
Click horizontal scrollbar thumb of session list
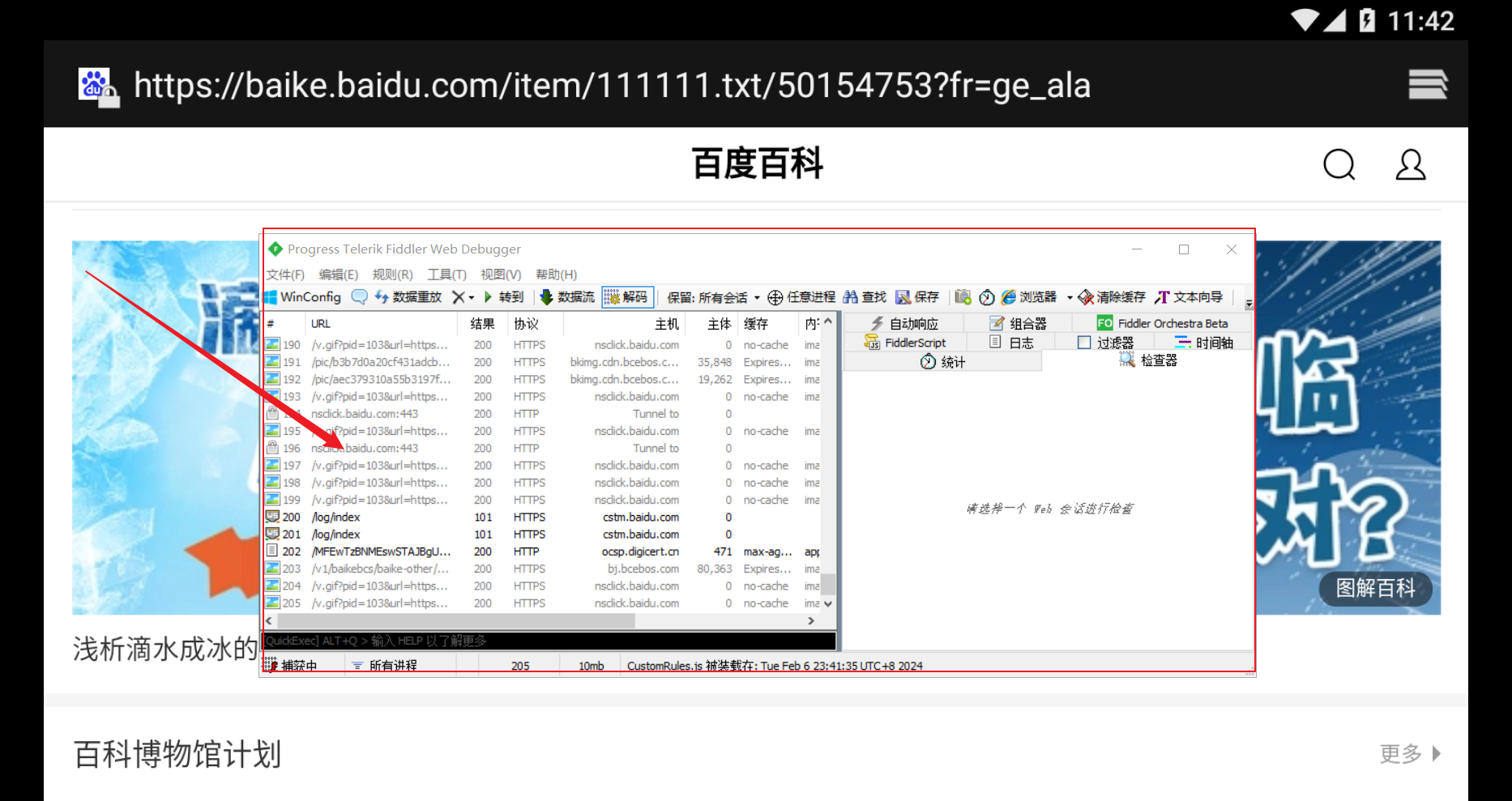(456, 621)
